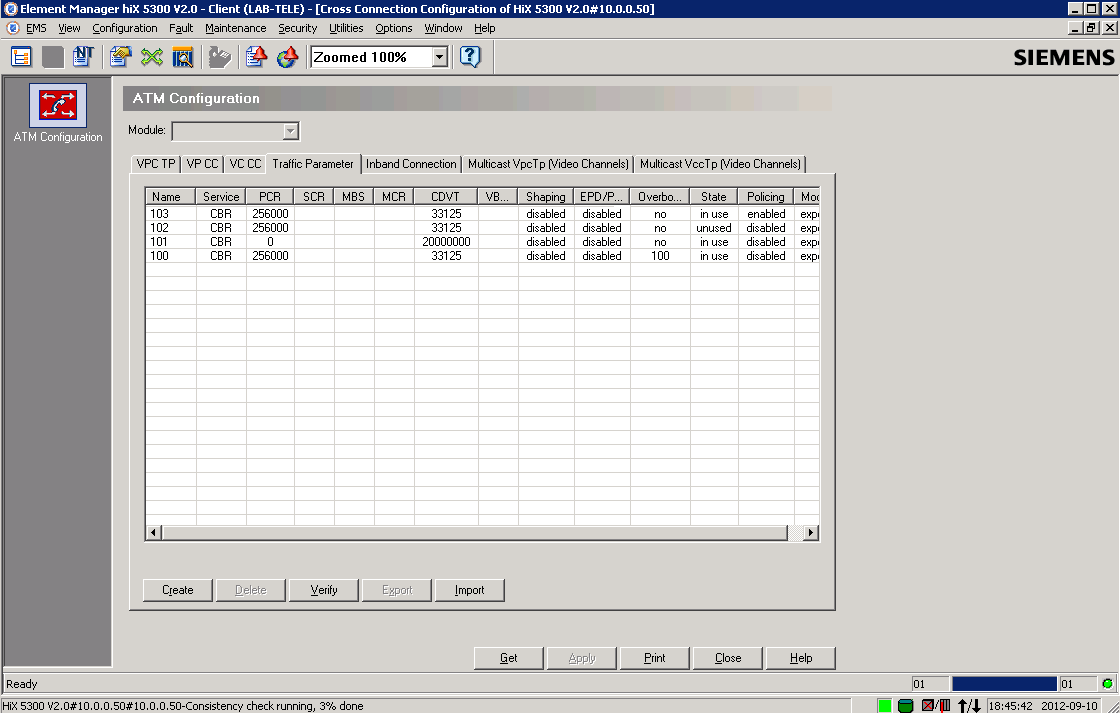Screen dimensions: 1120x713
Task: Open the Window menu
Action: [444, 28]
